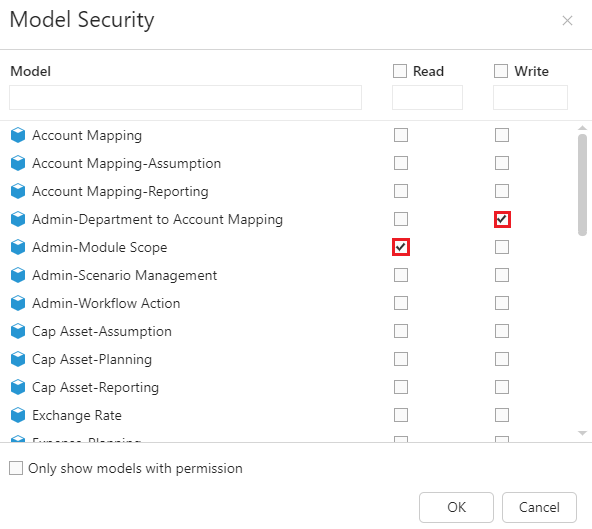Enable Read for Admin-Scenario Management
Screen dimensions: 592x529
[x=401, y=275]
